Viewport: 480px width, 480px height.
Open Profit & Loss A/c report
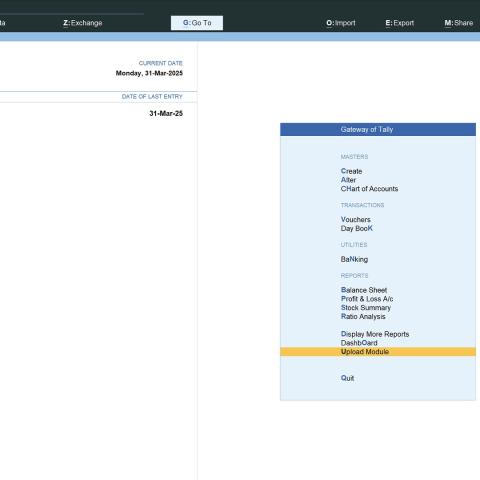[367, 299]
